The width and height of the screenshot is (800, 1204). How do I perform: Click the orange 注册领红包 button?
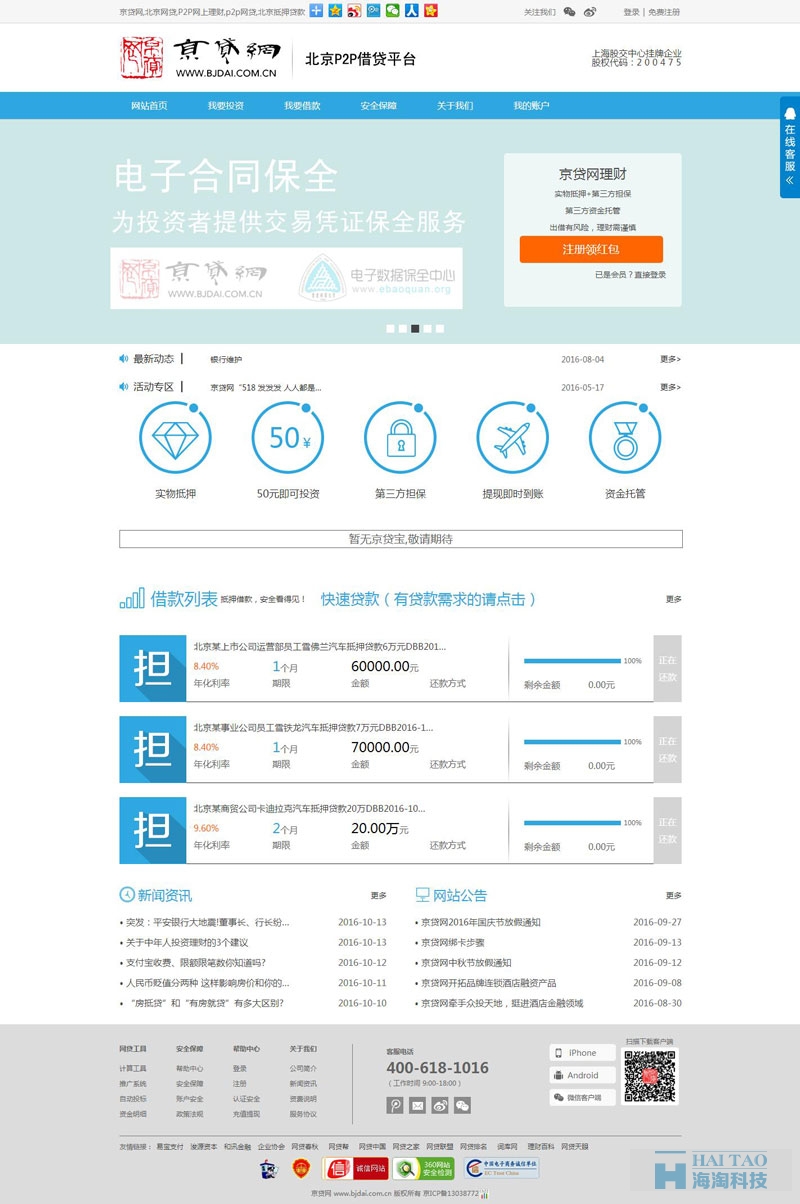(x=591, y=249)
